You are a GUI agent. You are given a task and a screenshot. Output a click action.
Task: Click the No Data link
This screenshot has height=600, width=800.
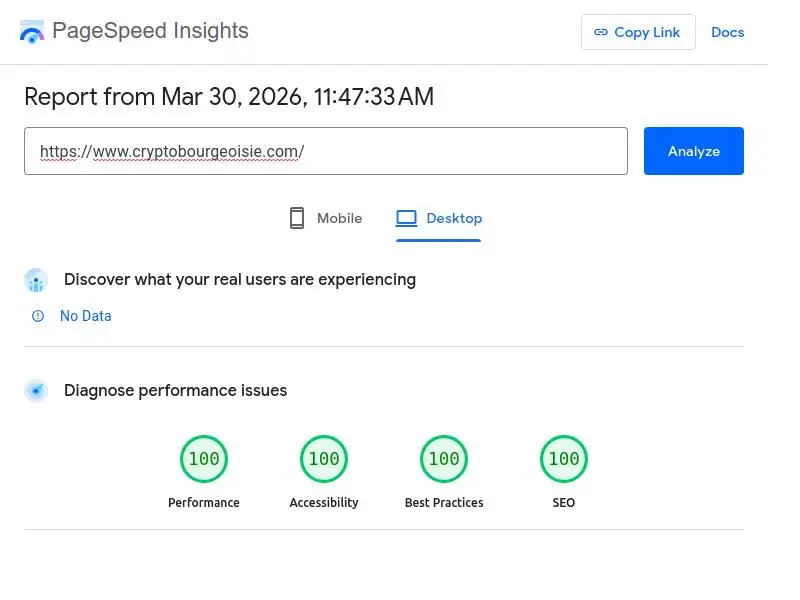coord(86,316)
